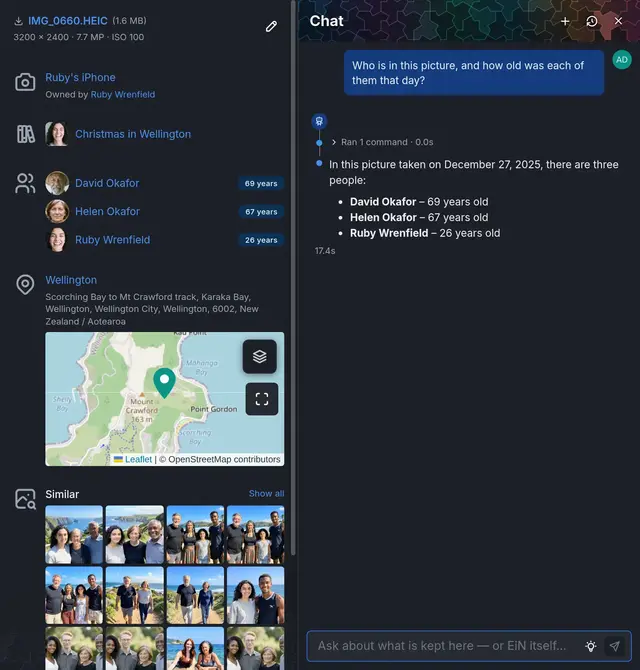Screen dimensions: 640x670
Task: Click the Similar image search icon
Action: point(26,499)
